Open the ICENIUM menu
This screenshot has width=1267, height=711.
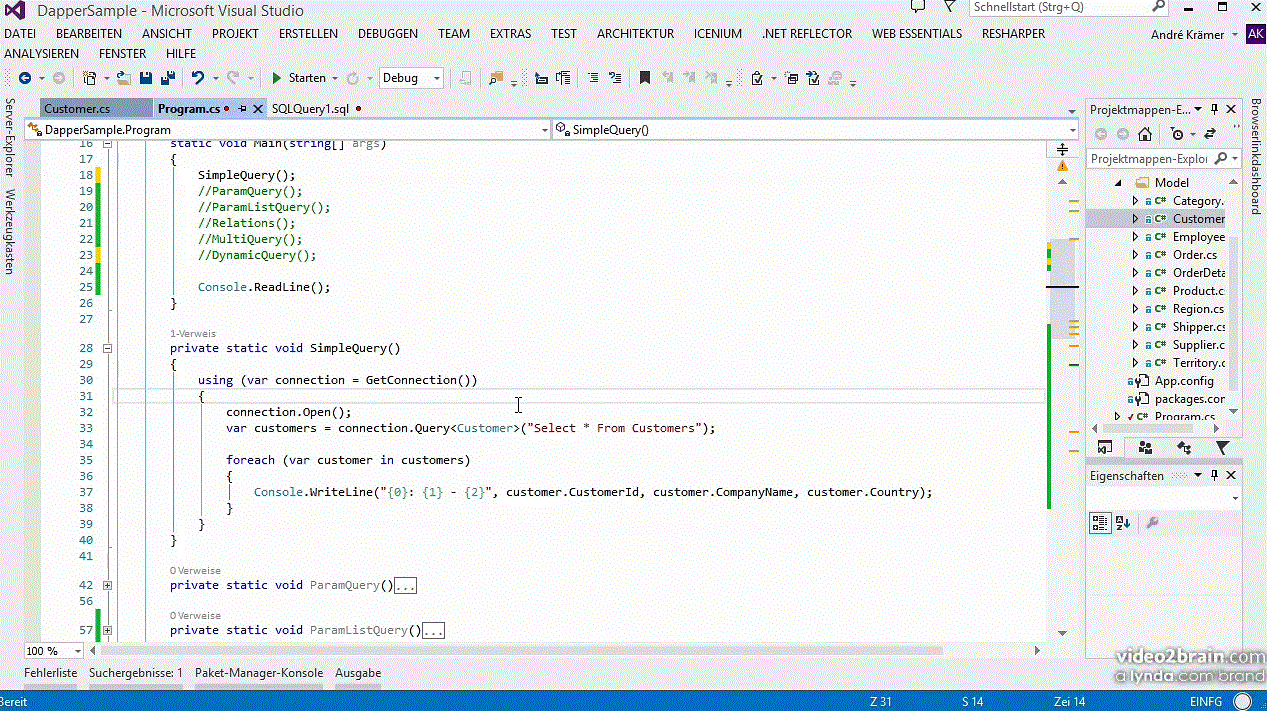pyautogui.click(x=718, y=33)
